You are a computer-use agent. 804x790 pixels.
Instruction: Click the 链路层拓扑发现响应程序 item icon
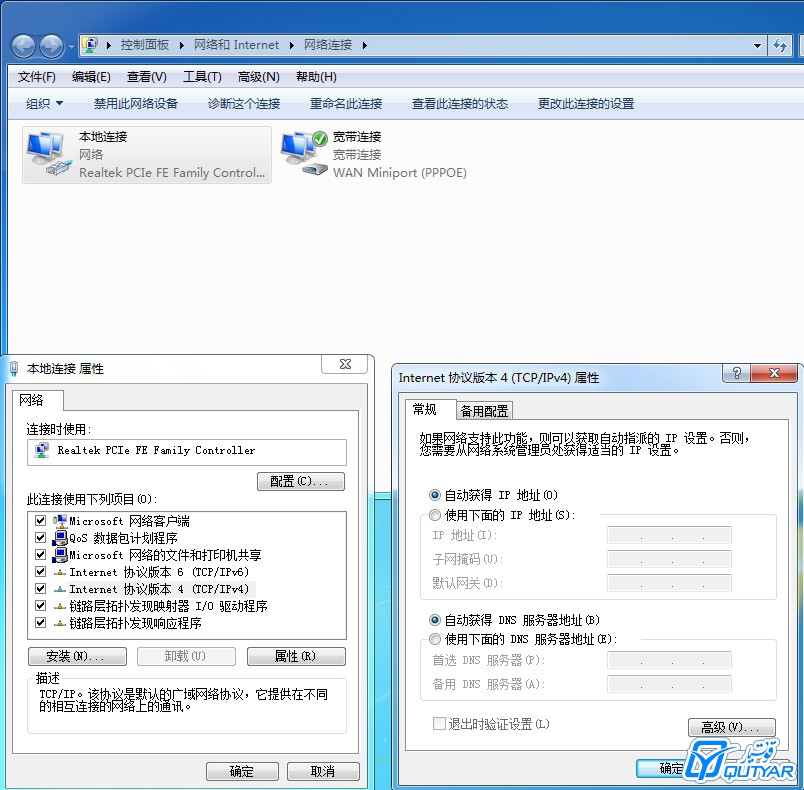coord(60,623)
